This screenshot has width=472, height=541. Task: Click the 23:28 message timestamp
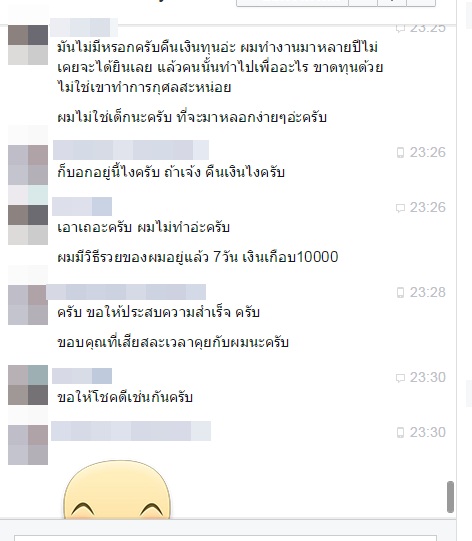click(427, 293)
